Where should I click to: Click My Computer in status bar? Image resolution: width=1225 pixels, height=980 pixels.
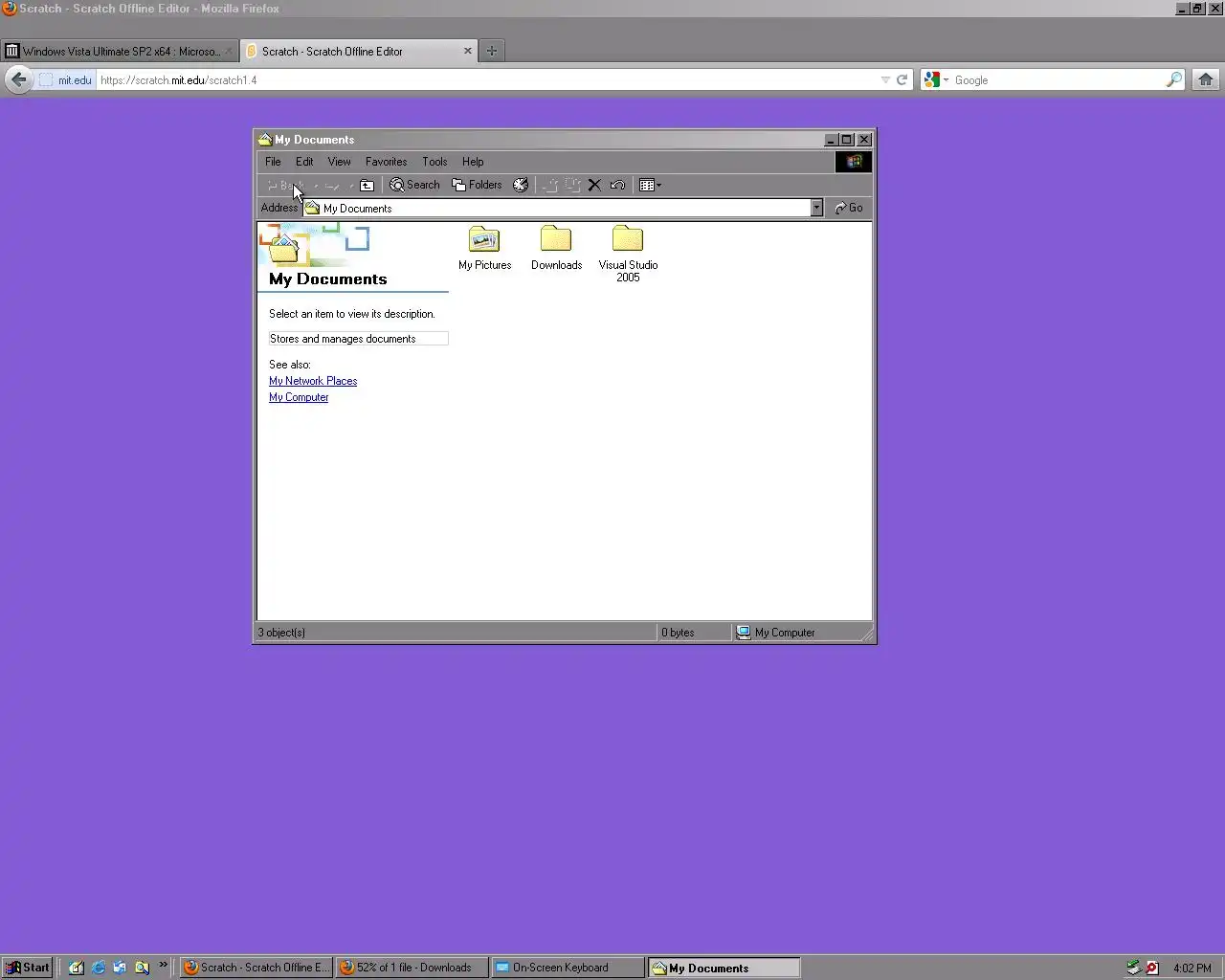pyautogui.click(x=775, y=633)
